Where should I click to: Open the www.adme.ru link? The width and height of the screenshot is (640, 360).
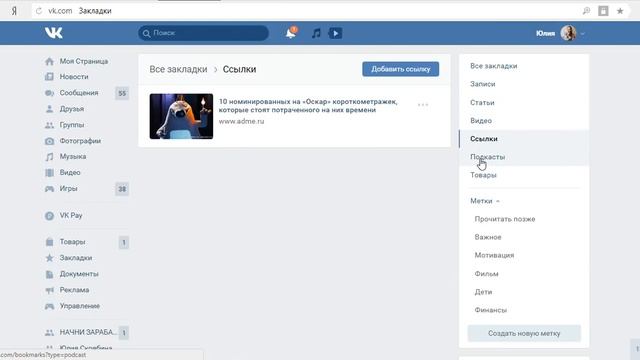pos(241,121)
